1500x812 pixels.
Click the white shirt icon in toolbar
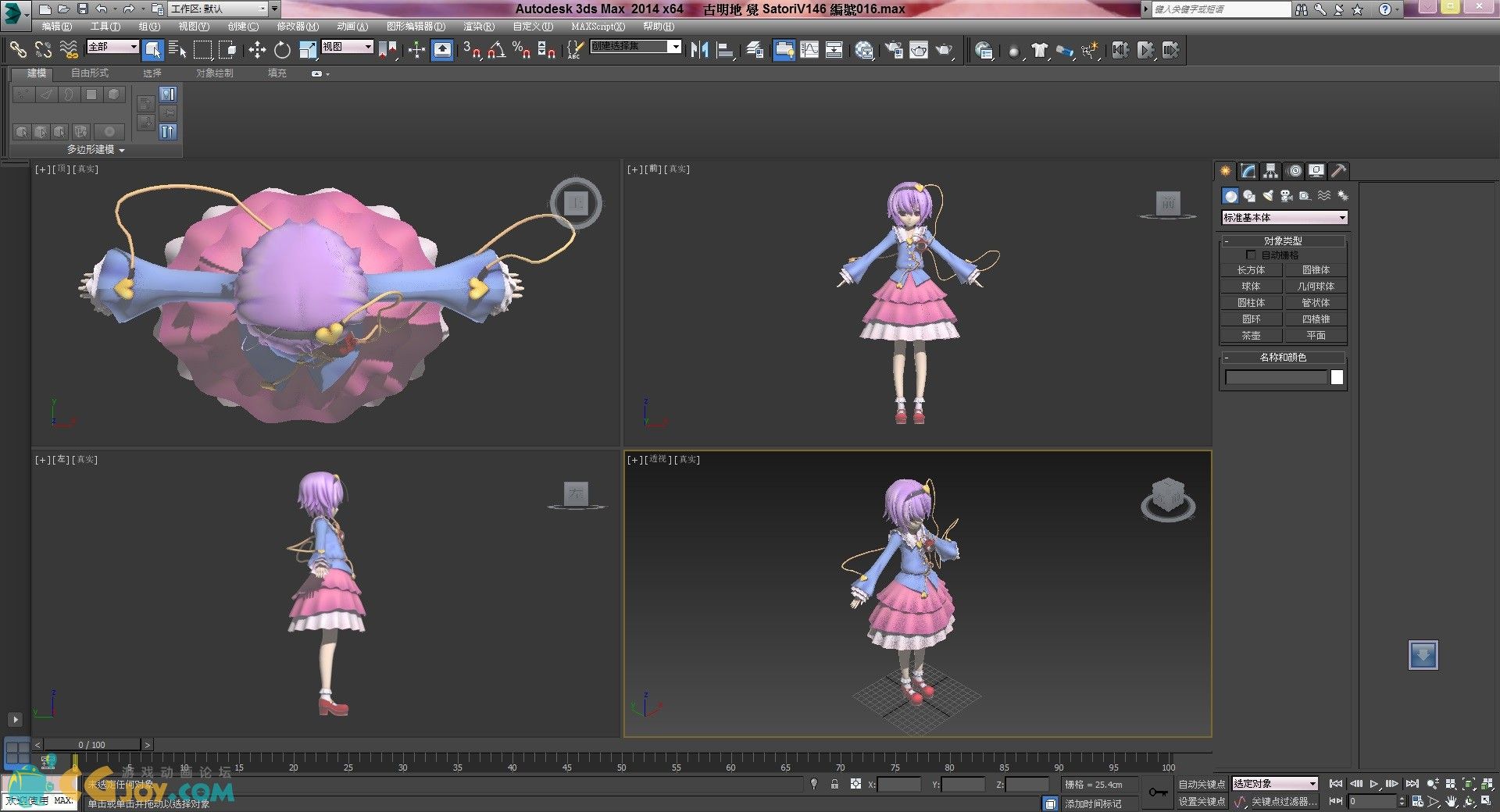tap(1039, 50)
